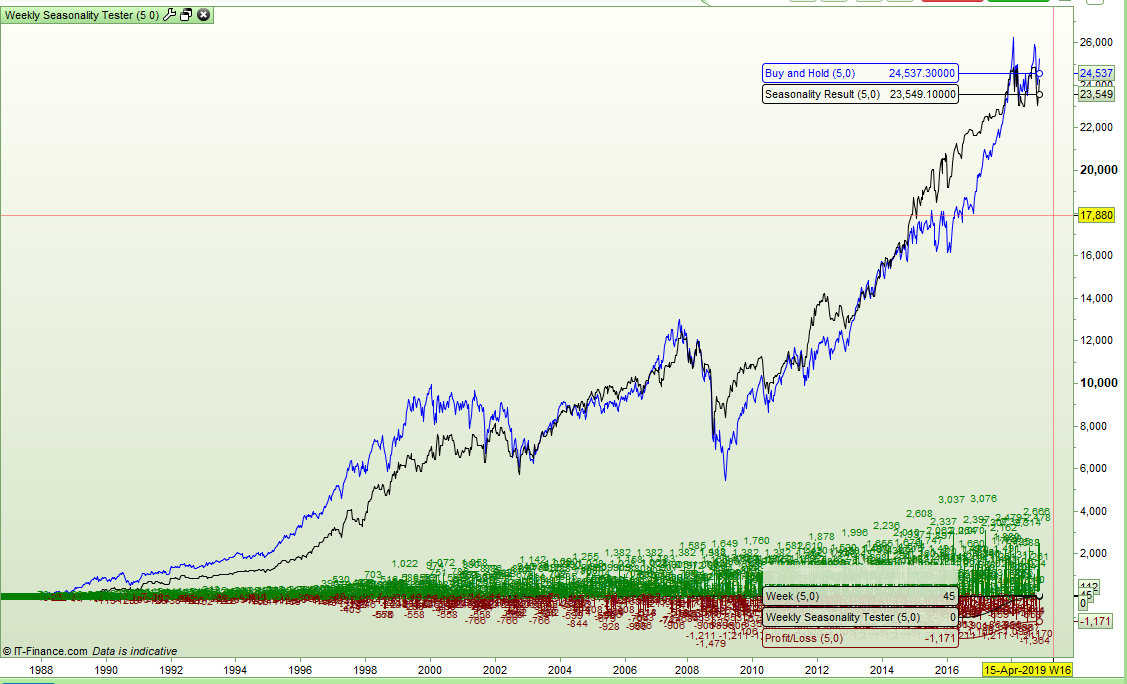Click the 26,000 price scale label
Image resolution: width=1127 pixels, height=684 pixels.
click(x=1097, y=42)
